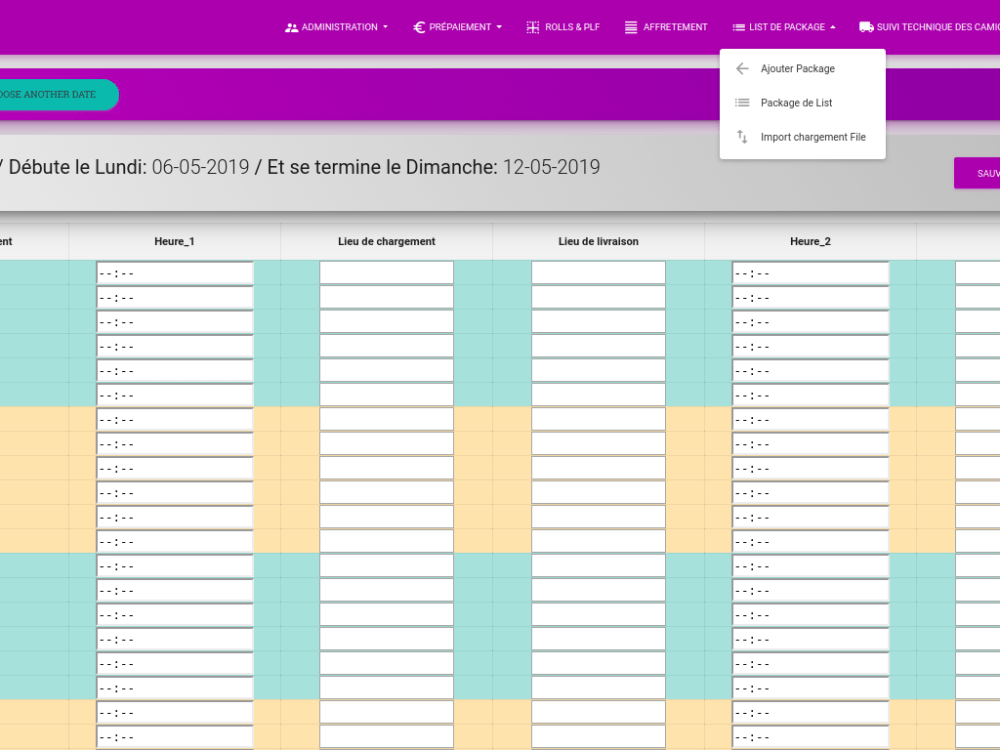Click the arrow icon beside Ajouter Package

point(742,69)
